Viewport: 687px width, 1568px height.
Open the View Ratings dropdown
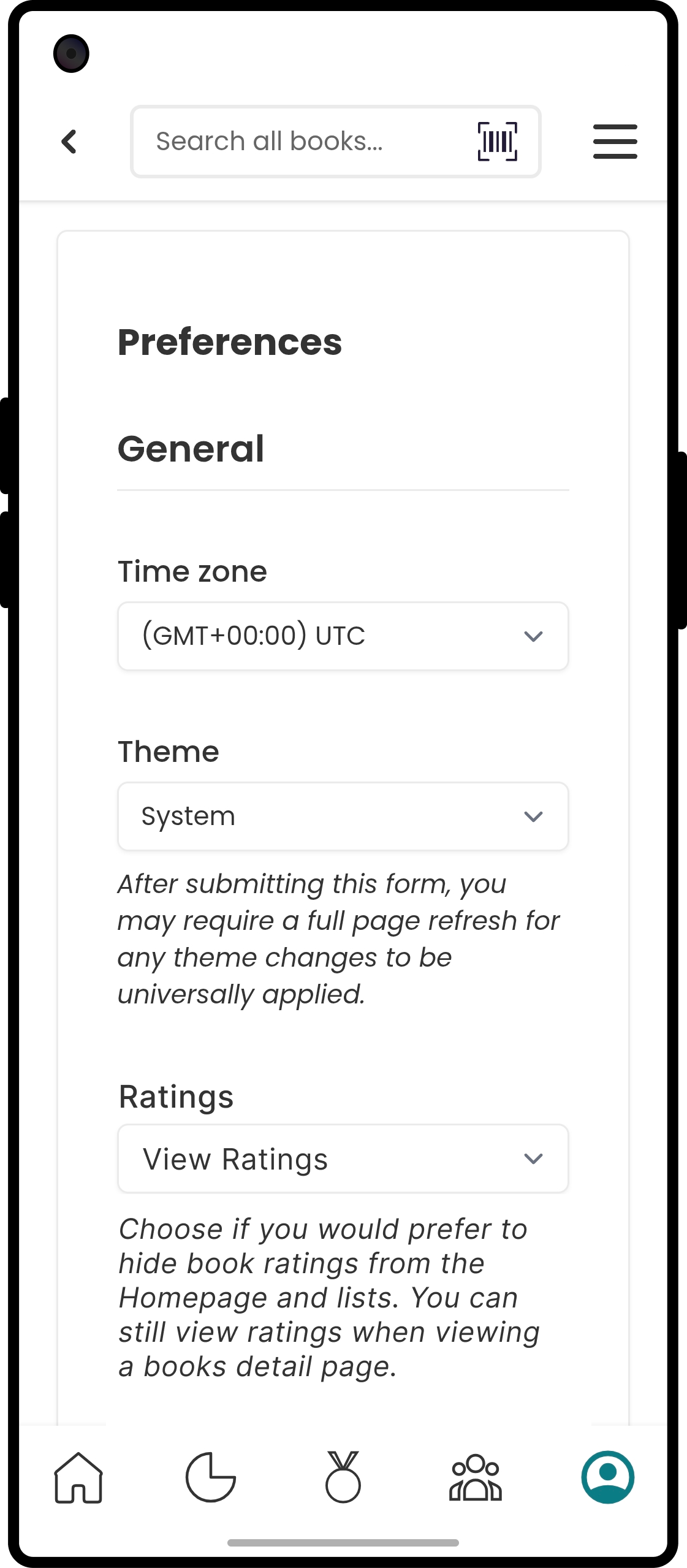click(343, 1159)
